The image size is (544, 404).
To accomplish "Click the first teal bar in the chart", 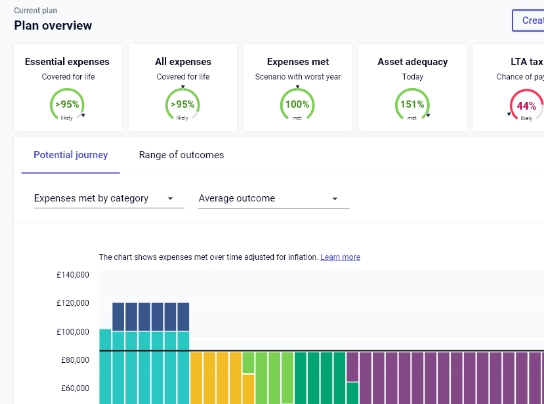I will click(x=105, y=366).
